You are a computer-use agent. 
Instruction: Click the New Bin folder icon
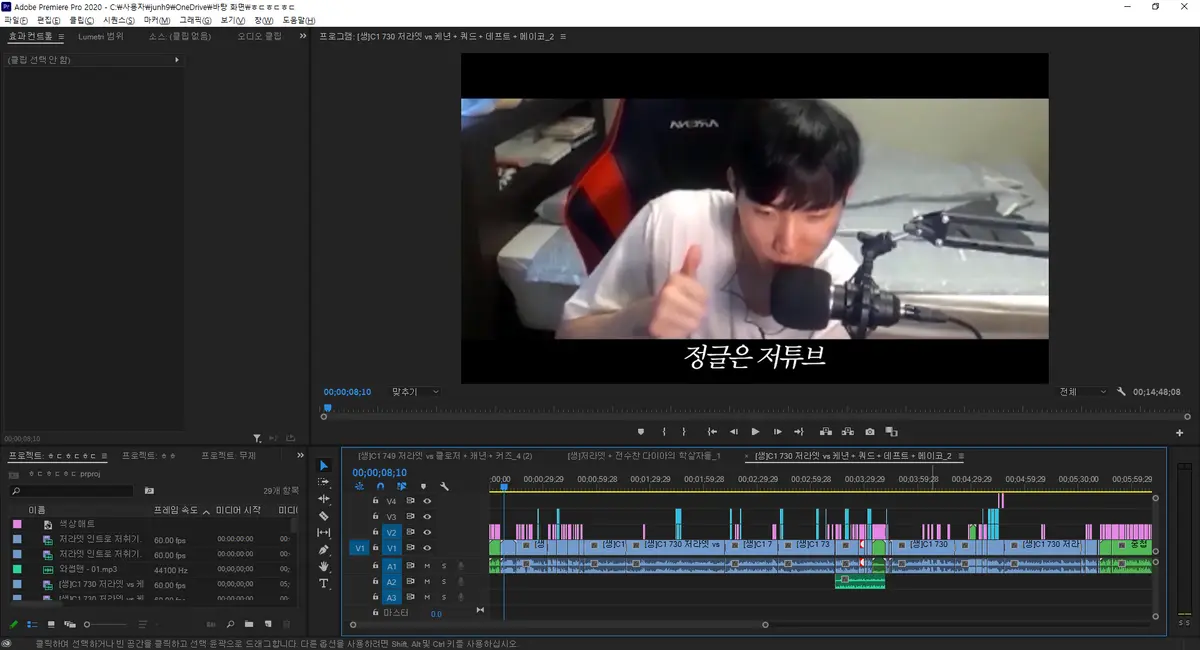(249, 625)
